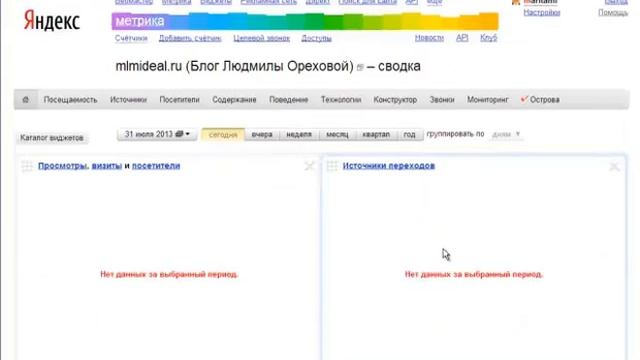
Task: Close the Источники переходов widget
Action: pos(614,166)
